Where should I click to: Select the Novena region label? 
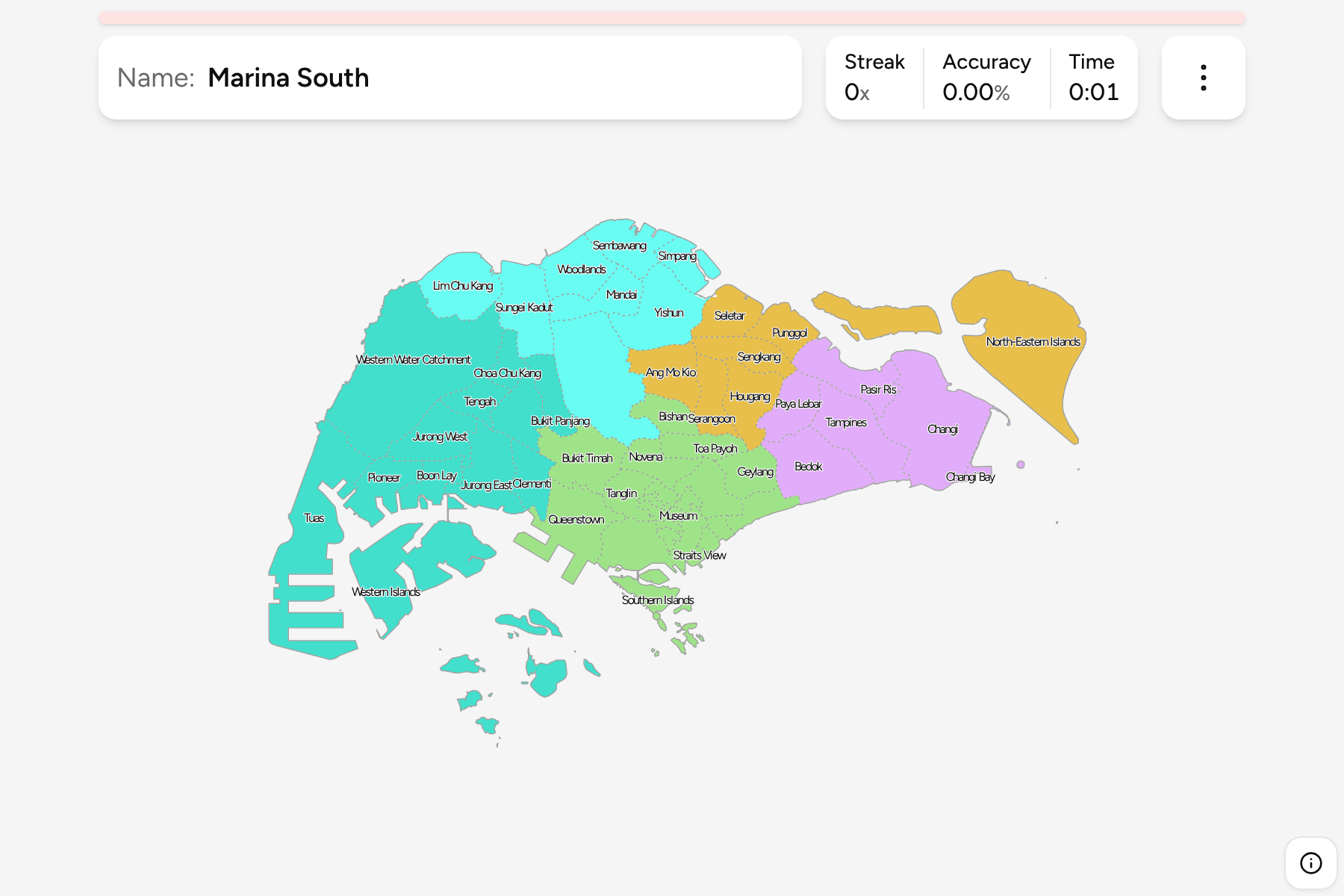(645, 457)
